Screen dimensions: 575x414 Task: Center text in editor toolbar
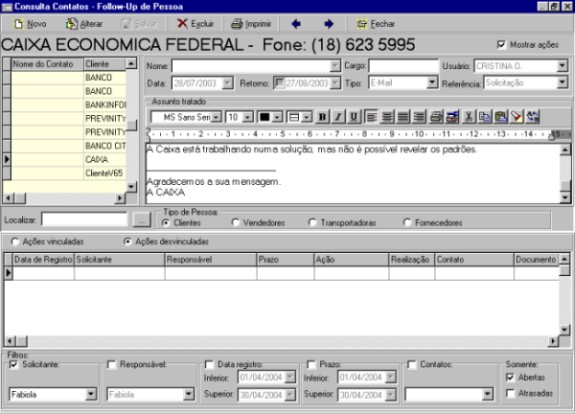tap(387, 117)
